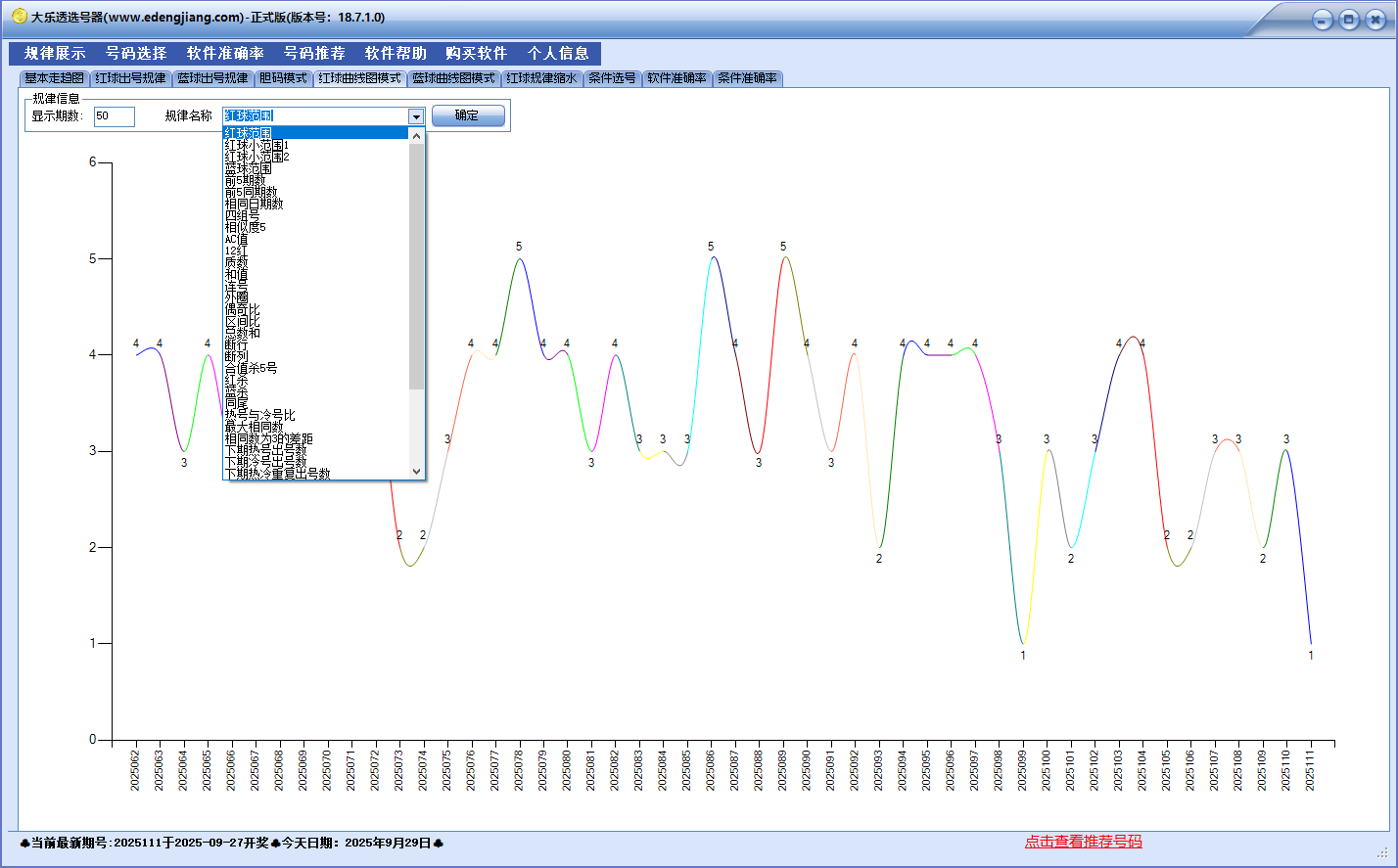Pick 热号与冷号比 from the list
This screenshot has height=868, width=1398.
[x=259, y=415]
